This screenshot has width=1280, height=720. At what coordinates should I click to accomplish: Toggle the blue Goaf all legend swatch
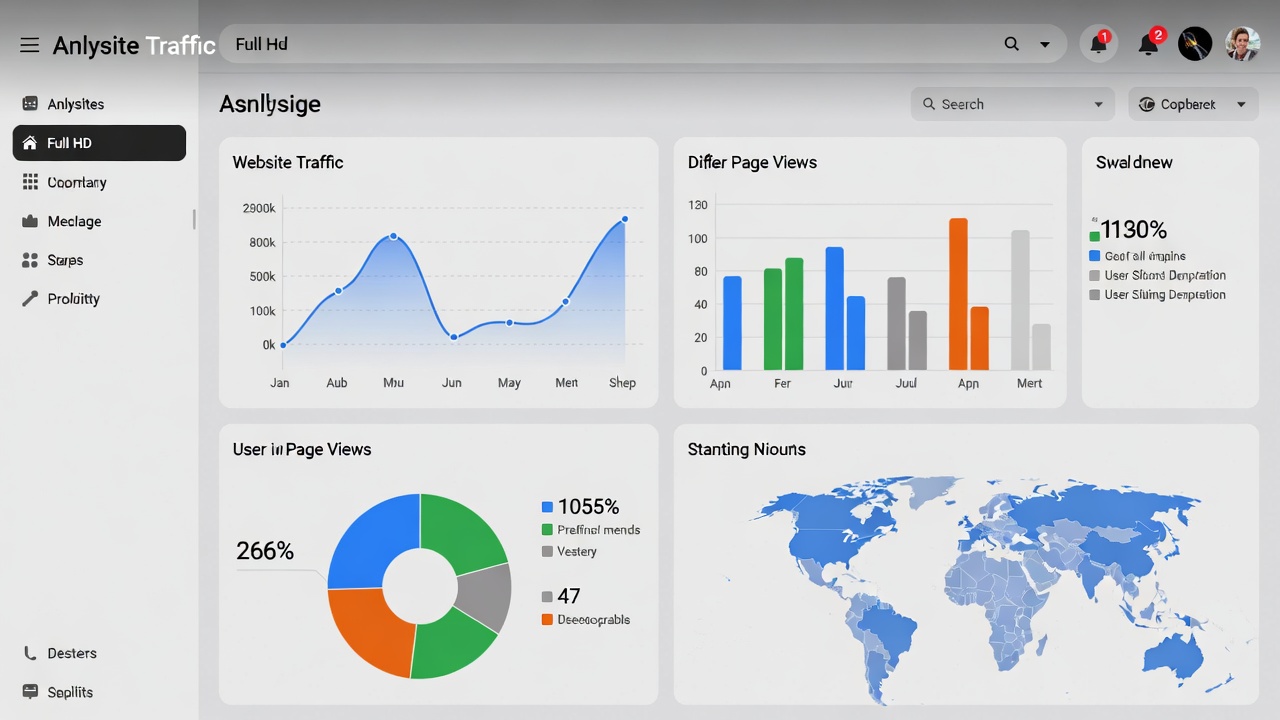pyautogui.click(x=1094, y=256)
